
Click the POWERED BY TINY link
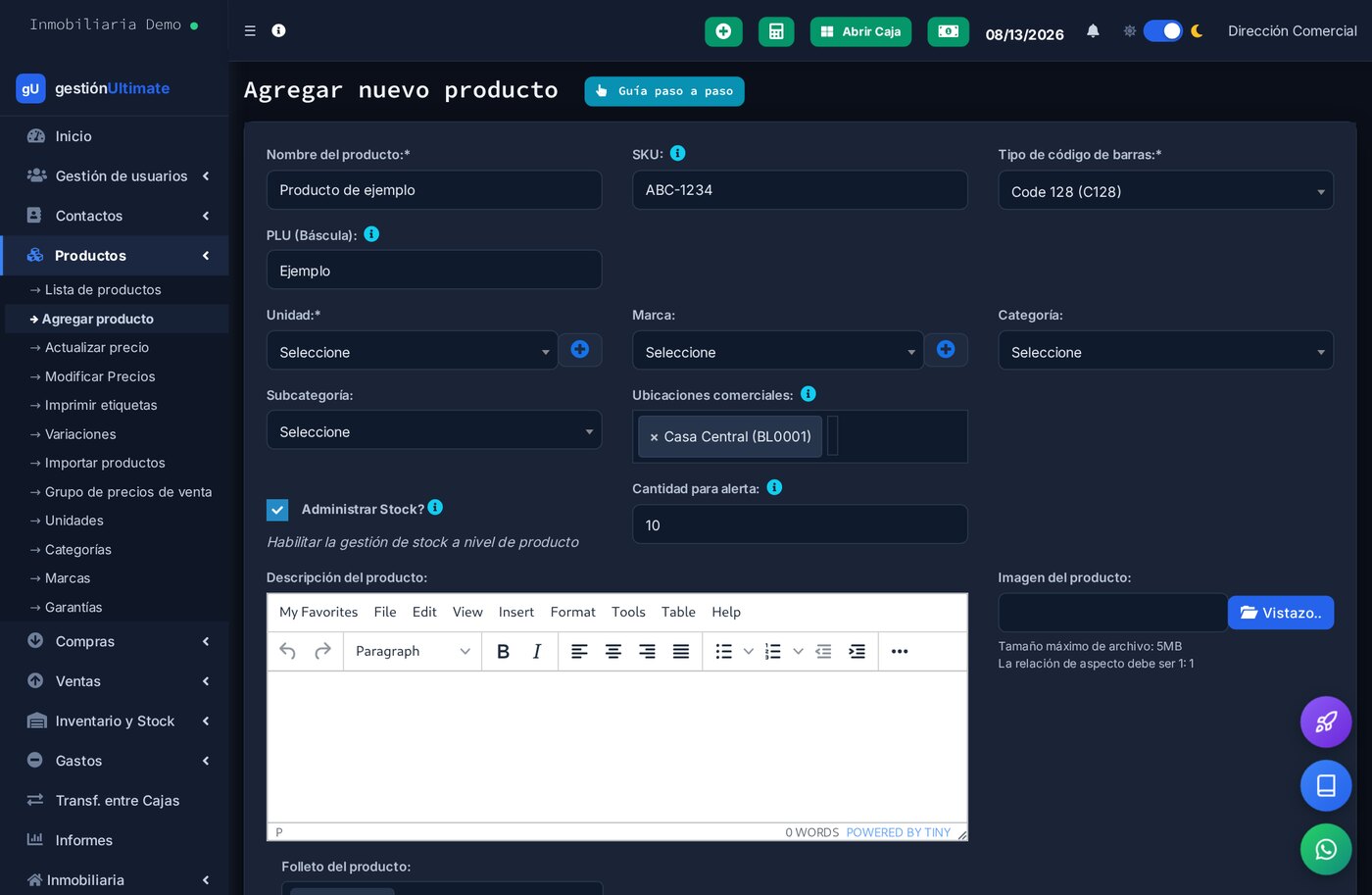tap(899, 832)
